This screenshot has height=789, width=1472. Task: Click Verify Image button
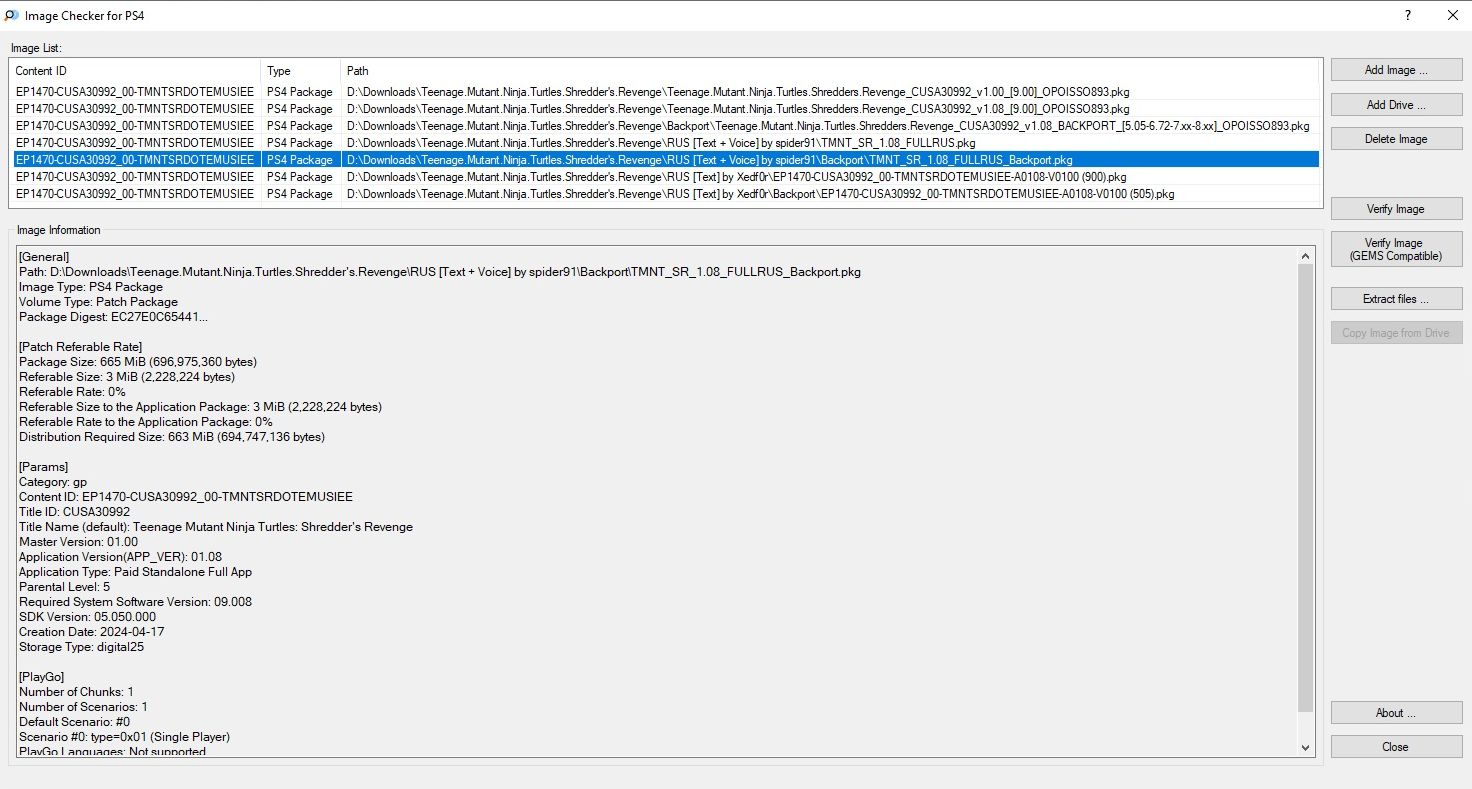1396,209
